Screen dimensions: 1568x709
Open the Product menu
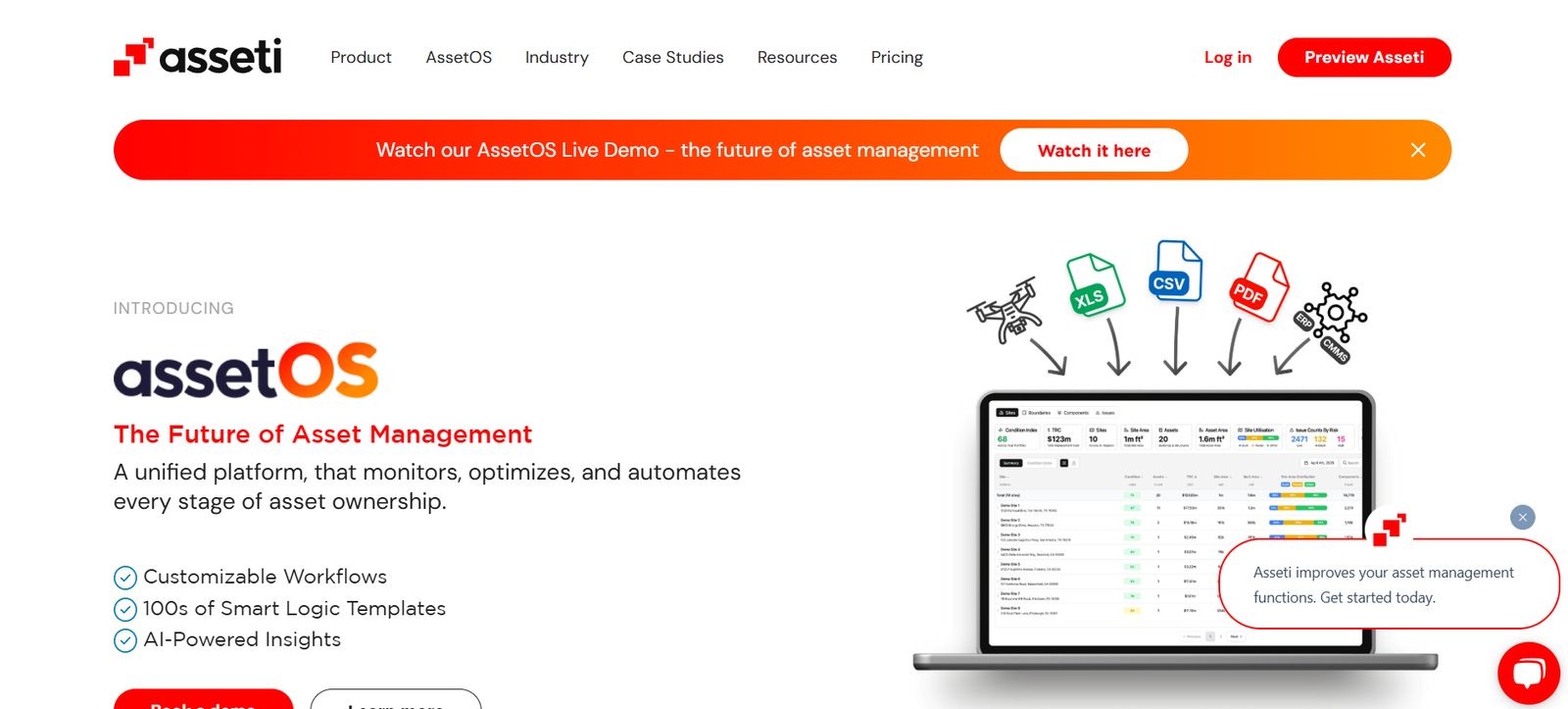tap(361, 58)
